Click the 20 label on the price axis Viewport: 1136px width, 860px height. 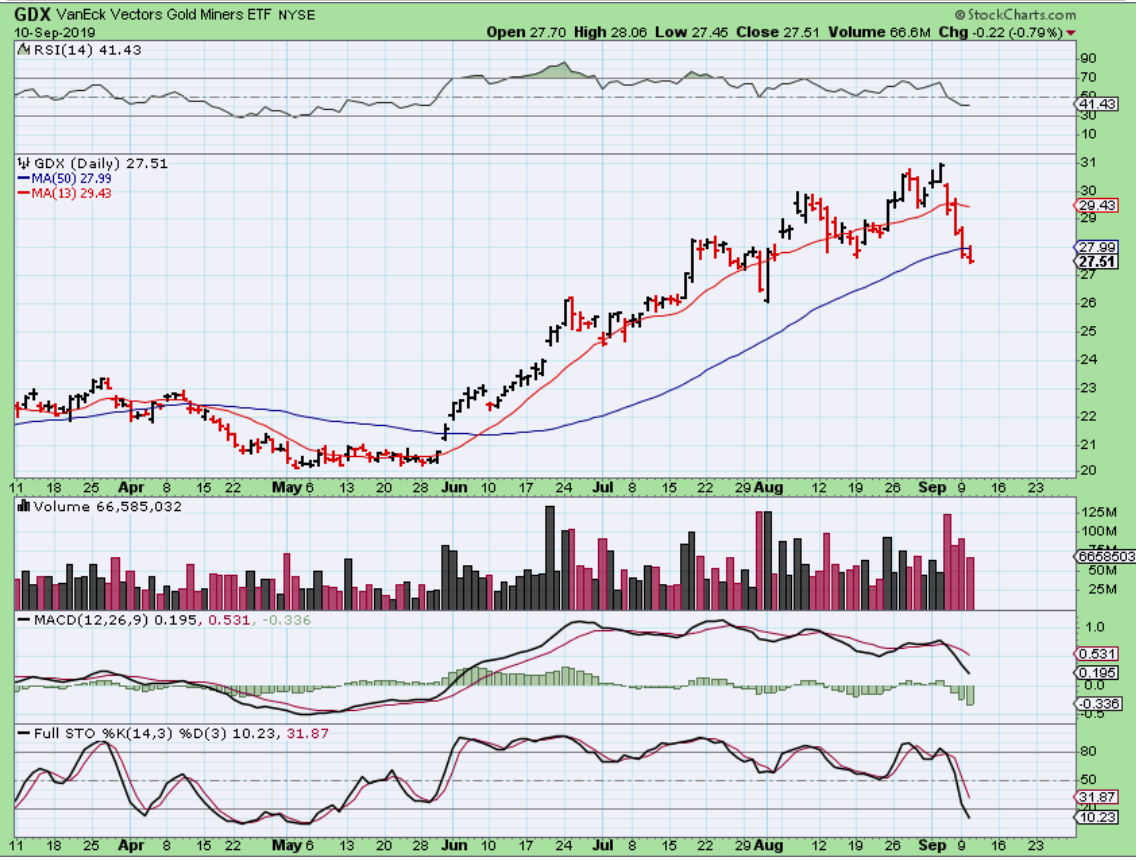1087,470
